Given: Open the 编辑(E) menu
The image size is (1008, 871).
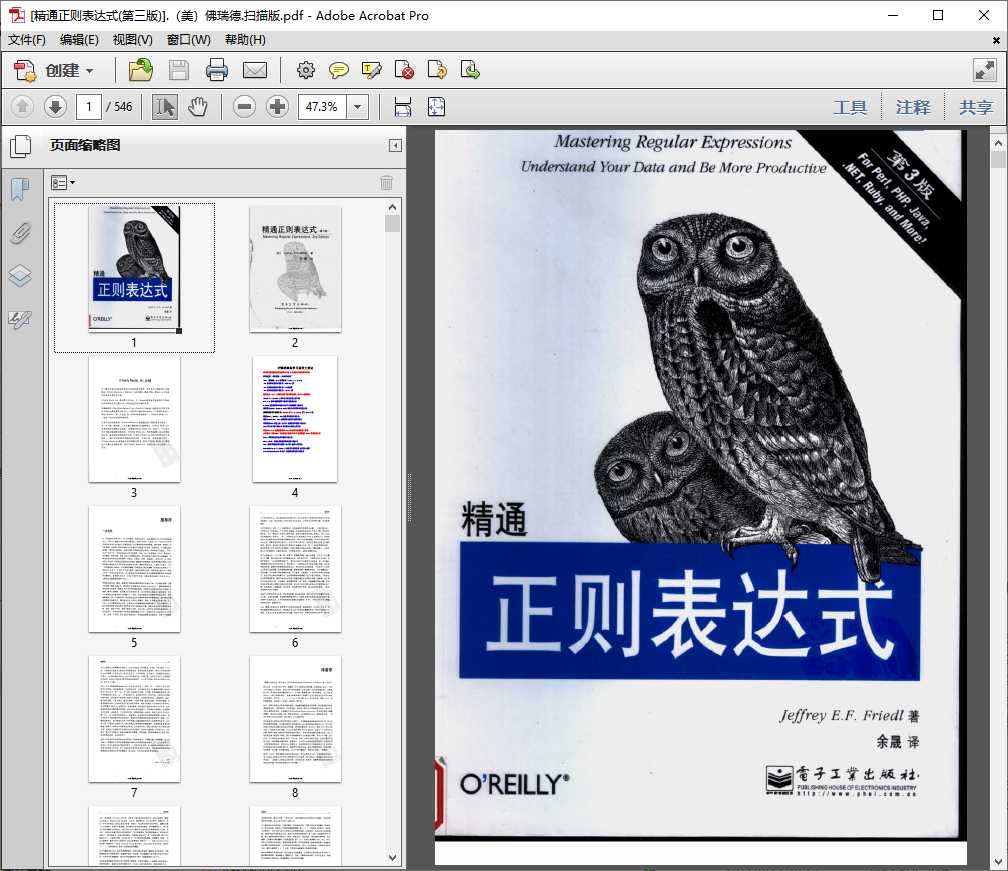Looking at the screenshot, I should (79, 40).
